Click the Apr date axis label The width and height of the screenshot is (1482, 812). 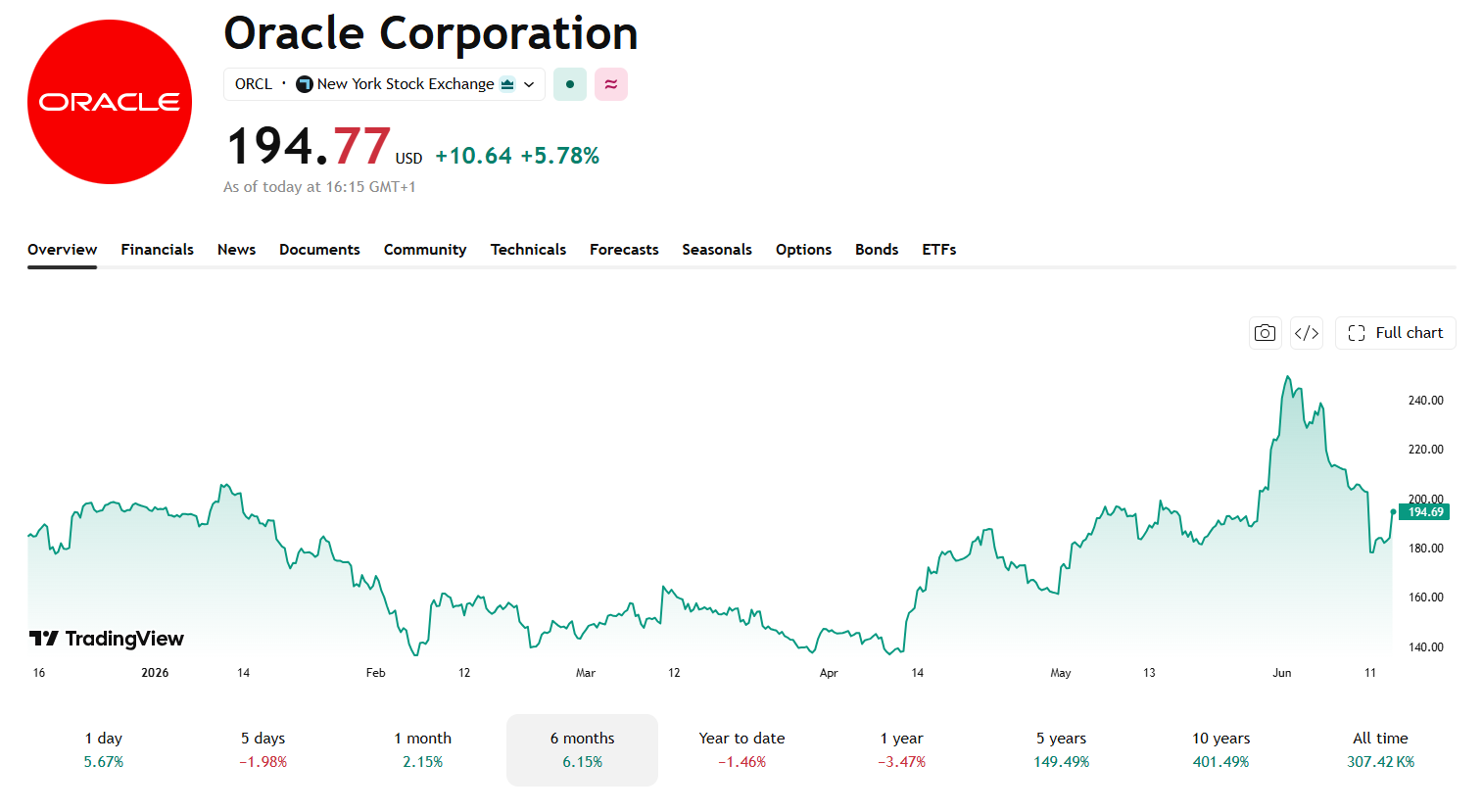tap(829, 673)
